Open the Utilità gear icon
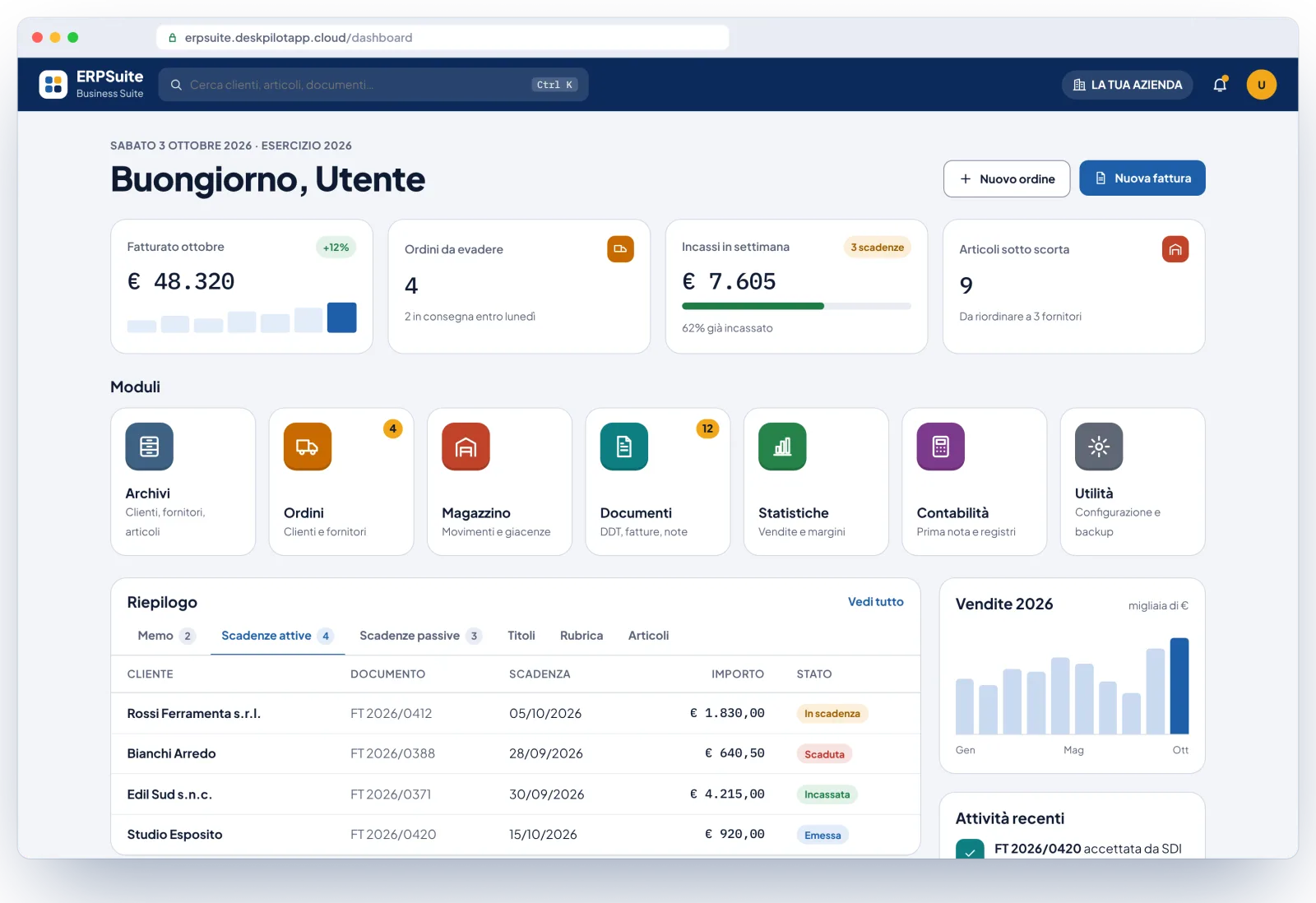The width and height of the screenshot is (1316, 903). [x=1099, y=447]
